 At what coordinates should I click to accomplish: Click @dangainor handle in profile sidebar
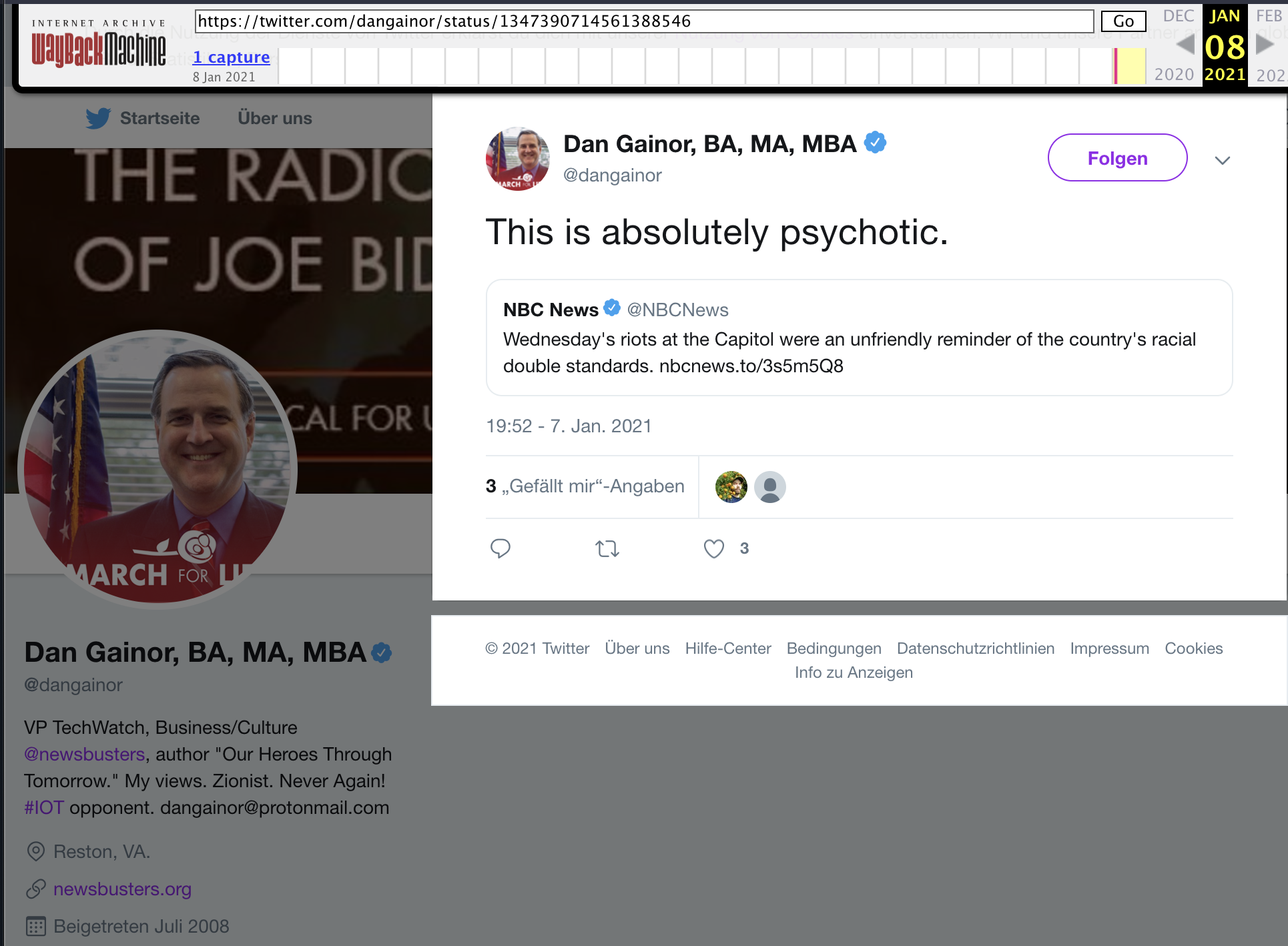point(73,684)
